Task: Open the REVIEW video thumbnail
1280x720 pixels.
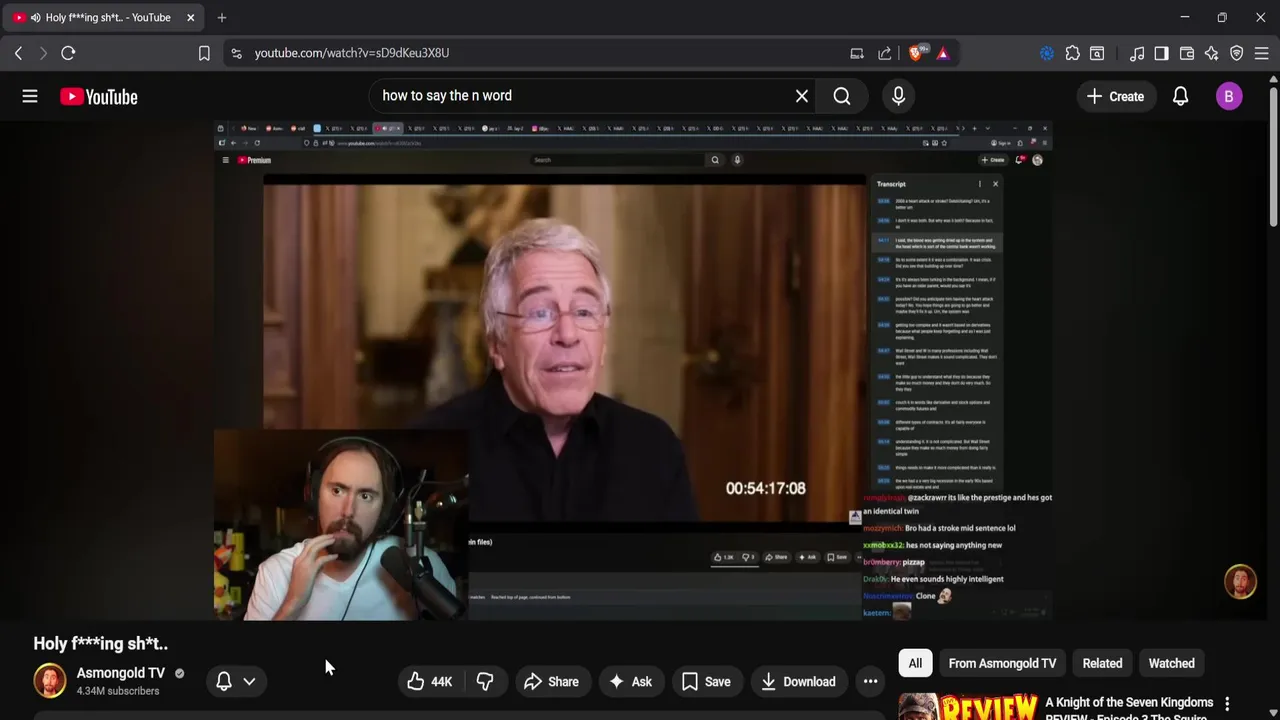Action: point(968,706)
